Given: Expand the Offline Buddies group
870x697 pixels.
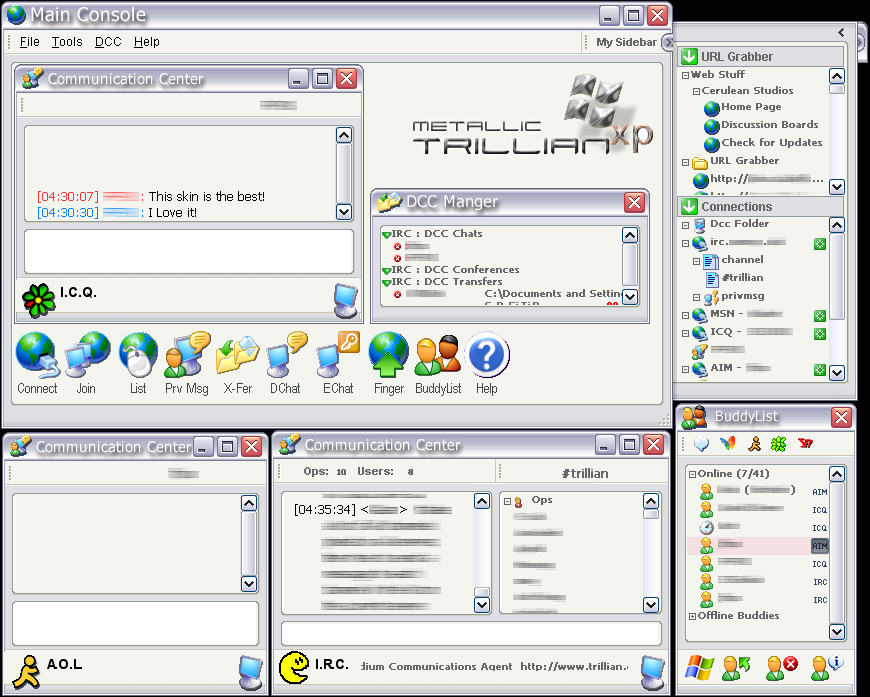Looking at the screenshot, I should [692, 616].
